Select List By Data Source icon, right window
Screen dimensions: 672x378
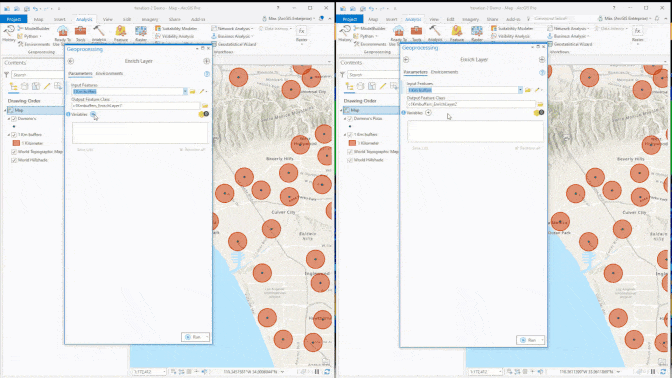pos(360,87)
